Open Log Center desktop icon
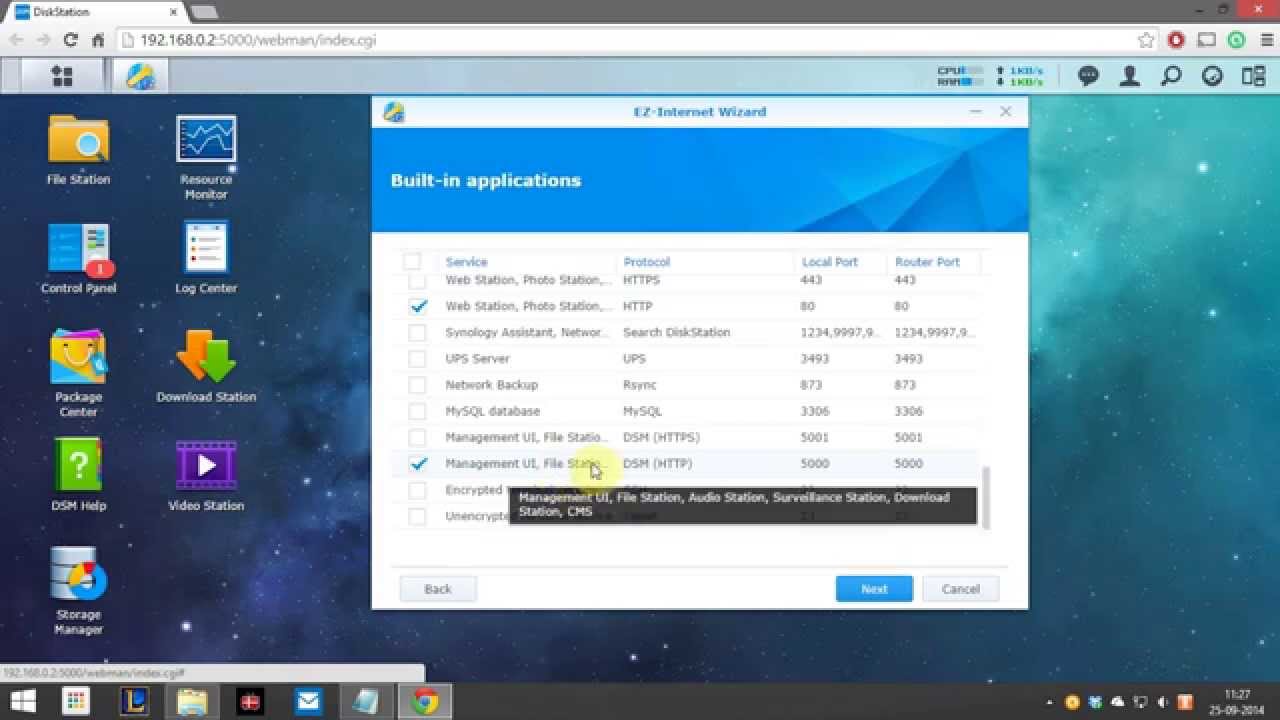This screenshot has width=1280, height=720. (206, 258)
